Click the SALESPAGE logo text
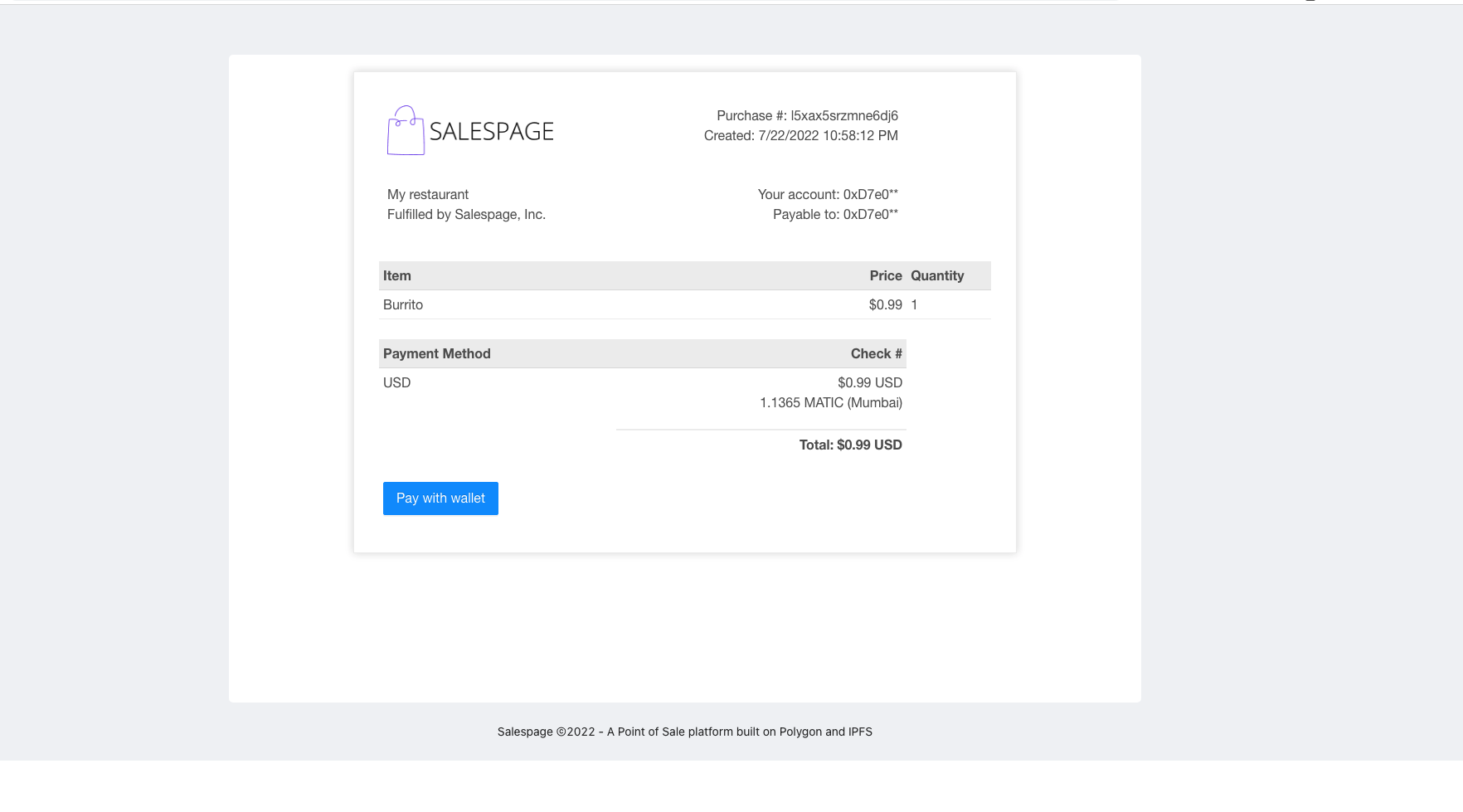The height and width of the screenshot is (812, 1463). click(x=491, y=132)
